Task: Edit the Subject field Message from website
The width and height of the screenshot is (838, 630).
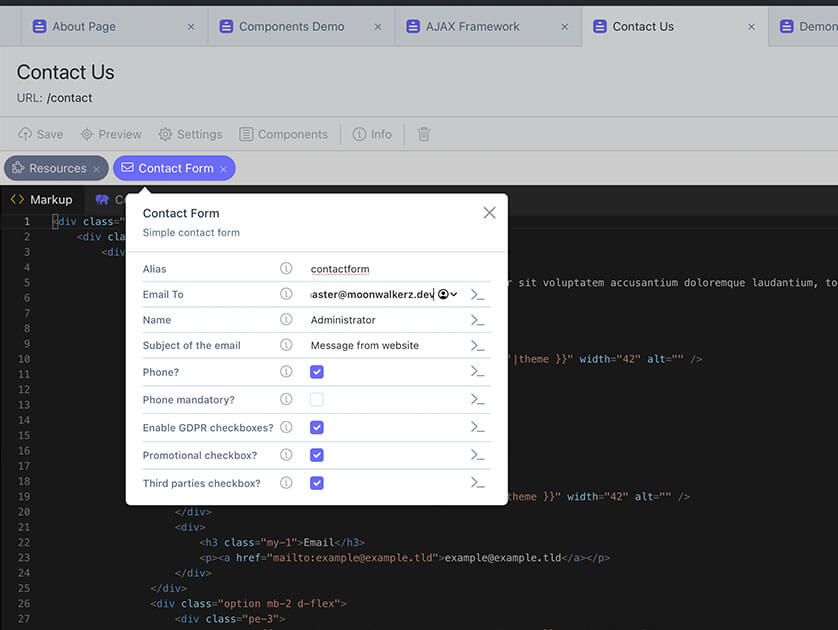Action: pyautogui.click(x=365, y=346)
